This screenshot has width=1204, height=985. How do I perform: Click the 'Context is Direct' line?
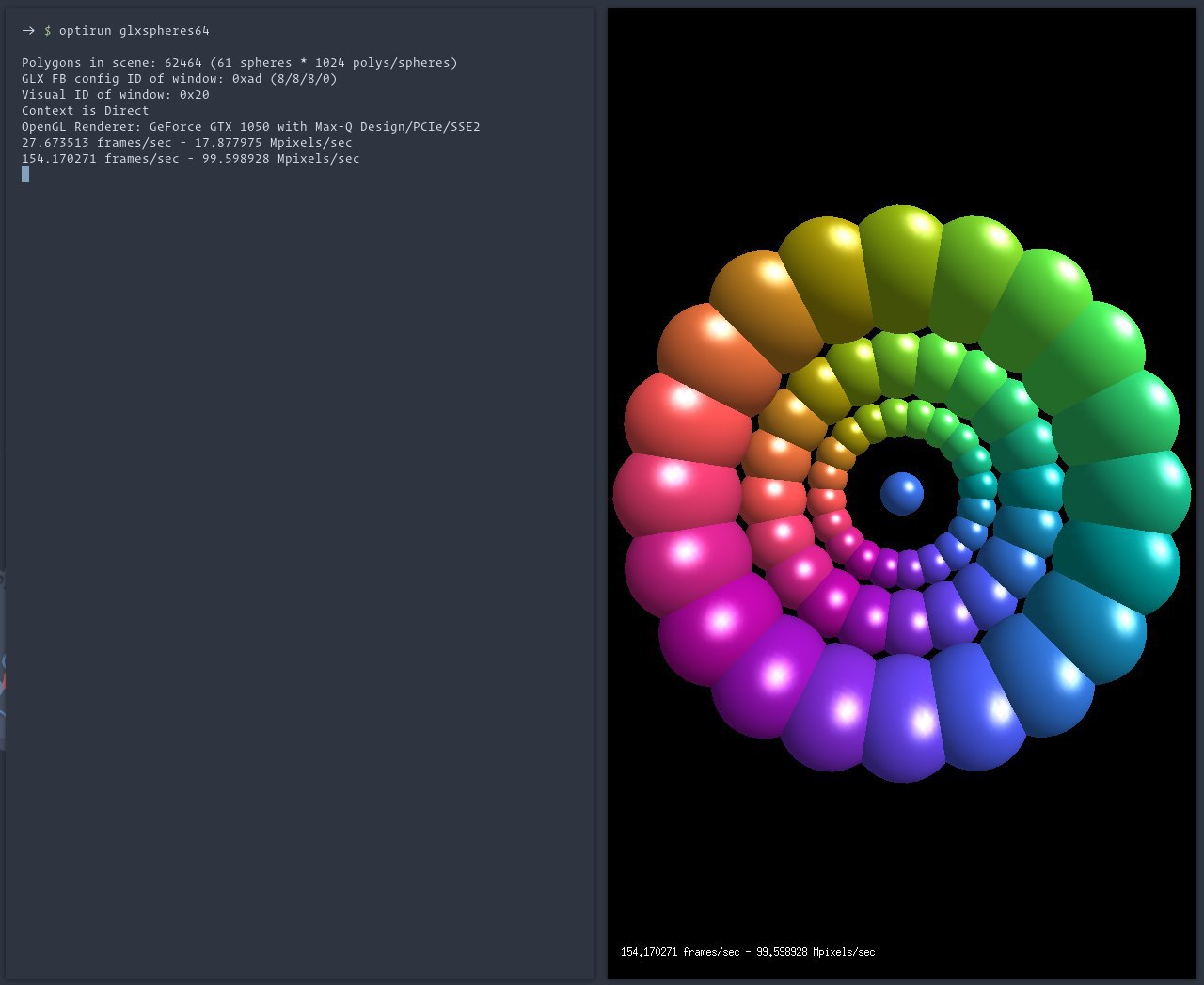tap(86, 111)
